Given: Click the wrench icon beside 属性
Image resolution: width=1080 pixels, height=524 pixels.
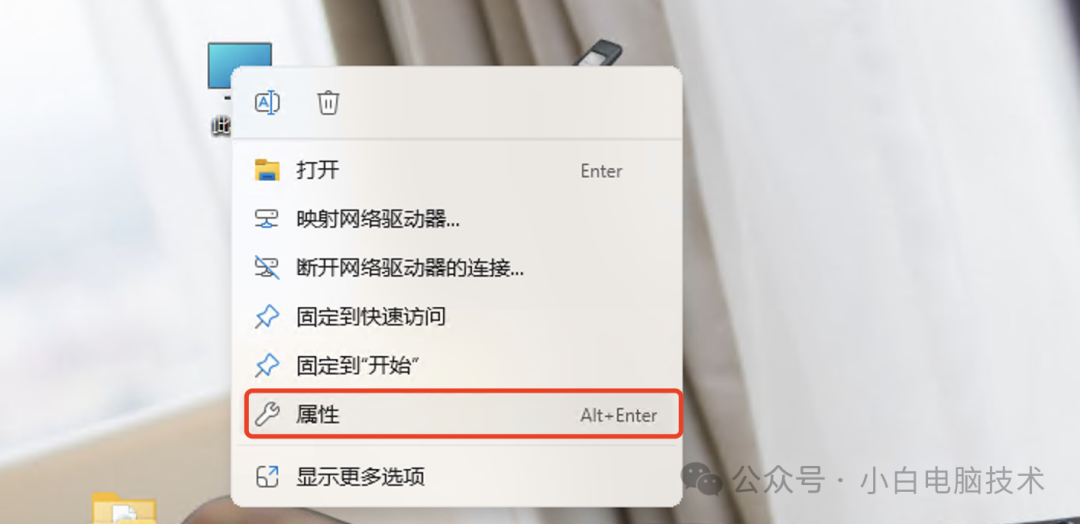Looking at the screenshot, I should (x=267, y=415).
